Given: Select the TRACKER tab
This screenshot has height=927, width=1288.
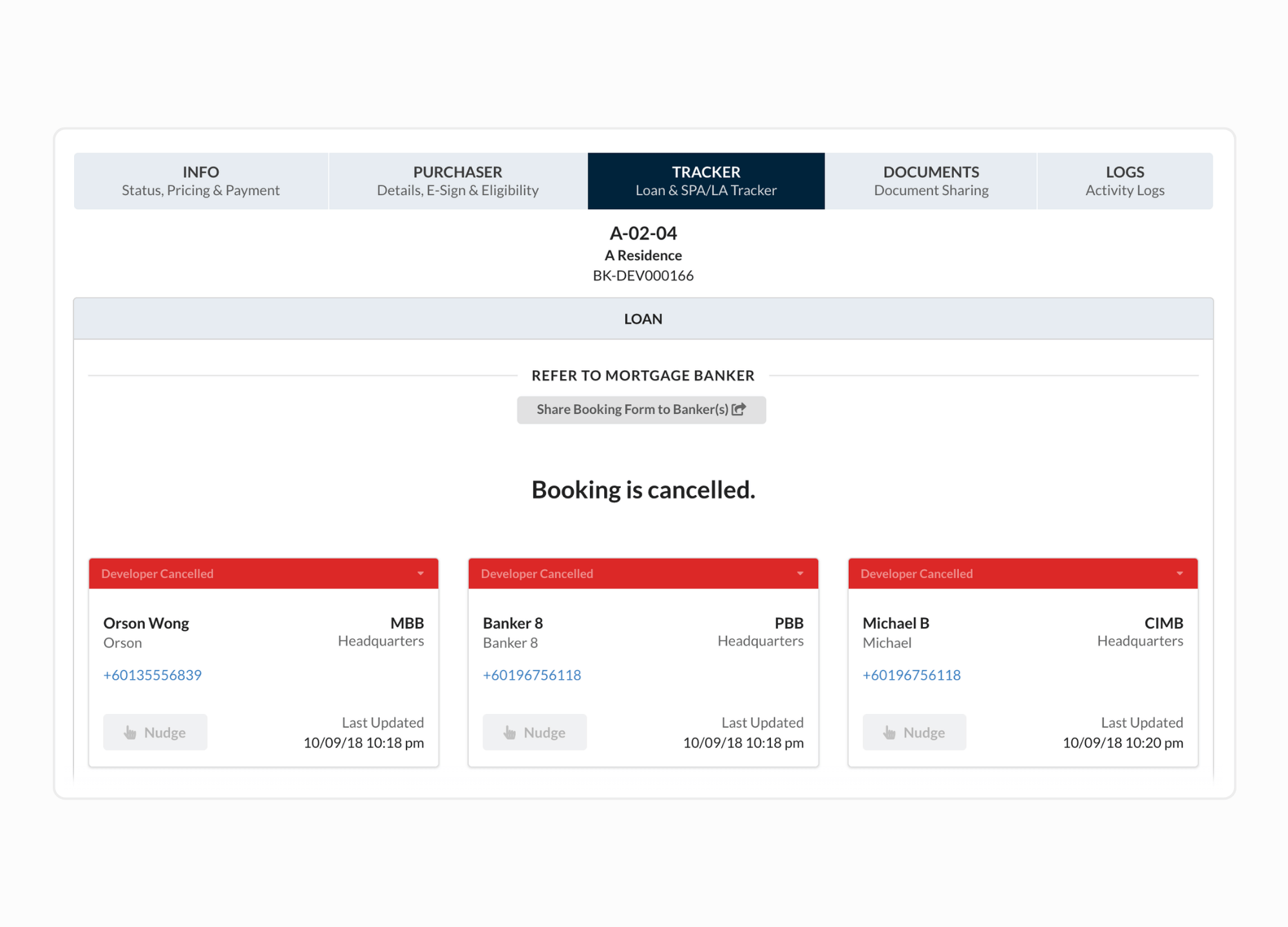Looking at the screenshot, I should 706,181.
